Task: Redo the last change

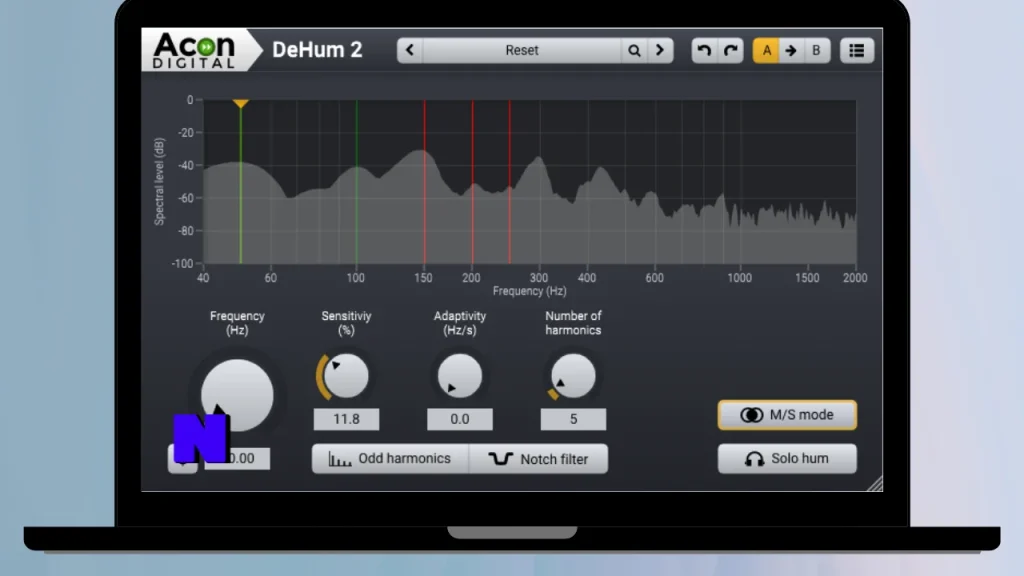Action: click(x=731, y=50)
